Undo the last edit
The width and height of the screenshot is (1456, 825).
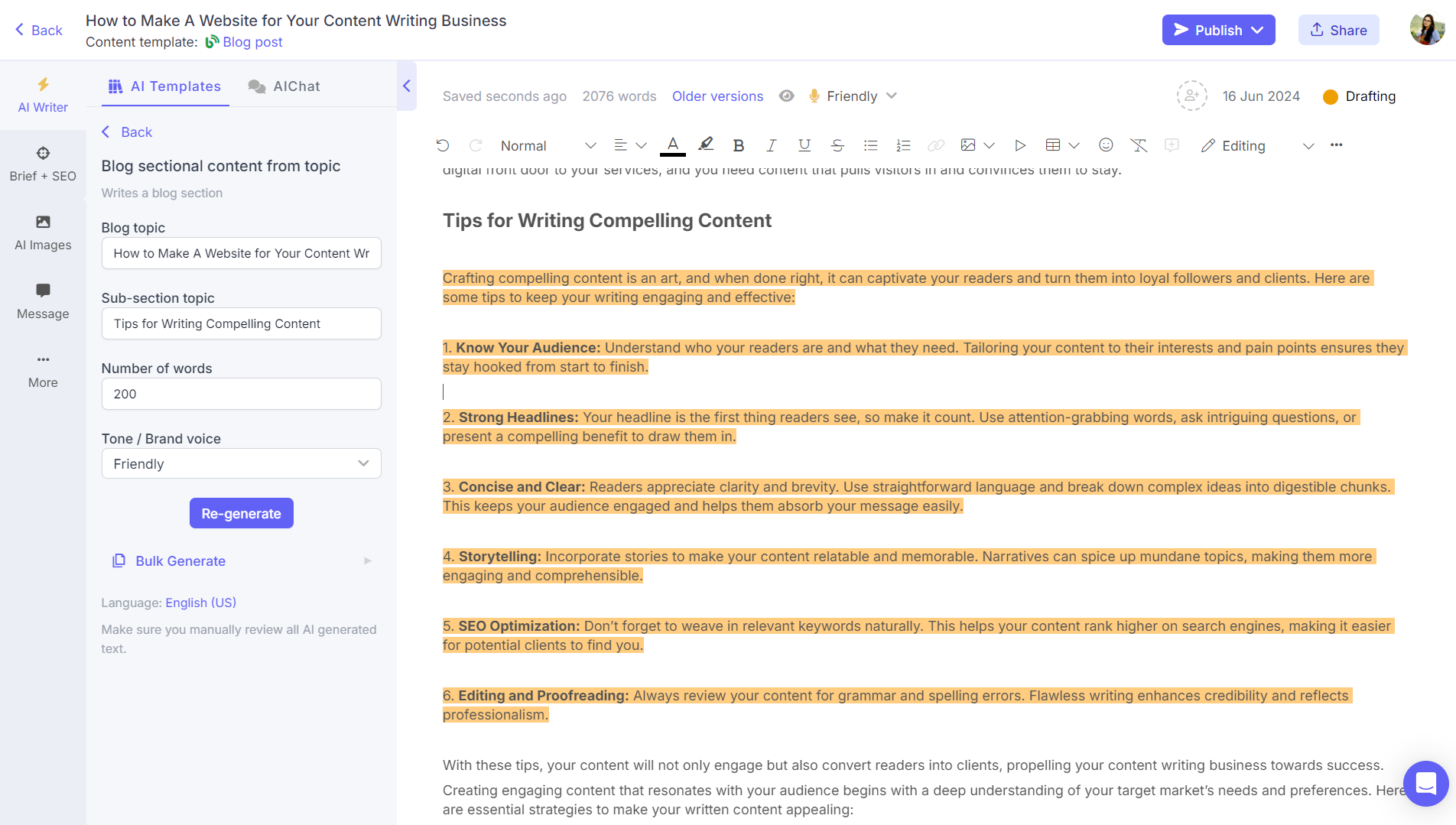point(442,145)
